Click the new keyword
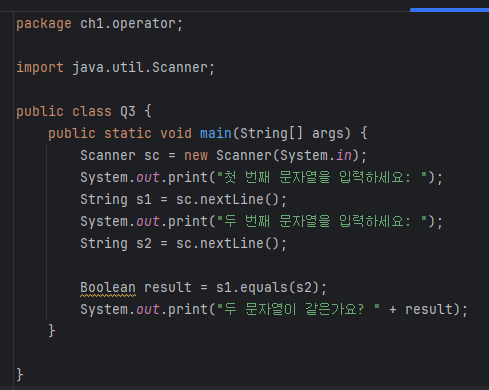This screenshot has height=390, width=489. click(196, 155)
